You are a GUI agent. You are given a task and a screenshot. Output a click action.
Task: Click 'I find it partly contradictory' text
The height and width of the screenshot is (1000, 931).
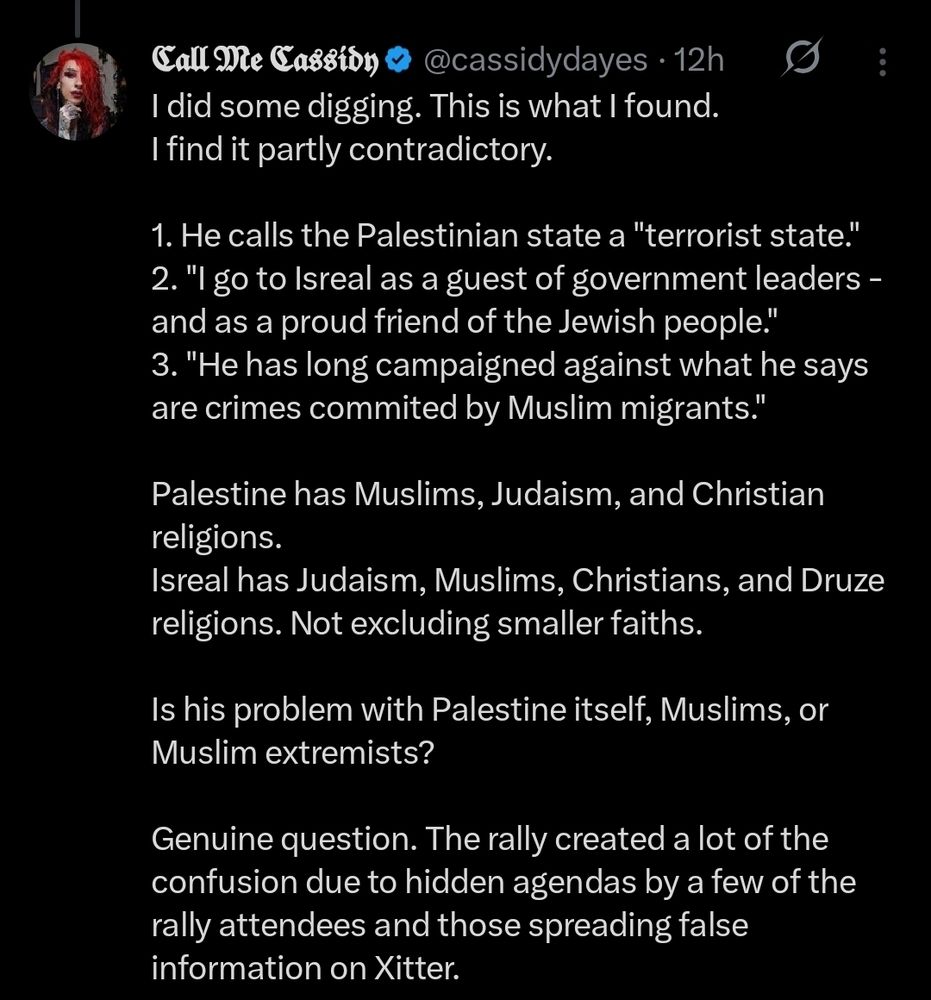[x=351, y=149]
